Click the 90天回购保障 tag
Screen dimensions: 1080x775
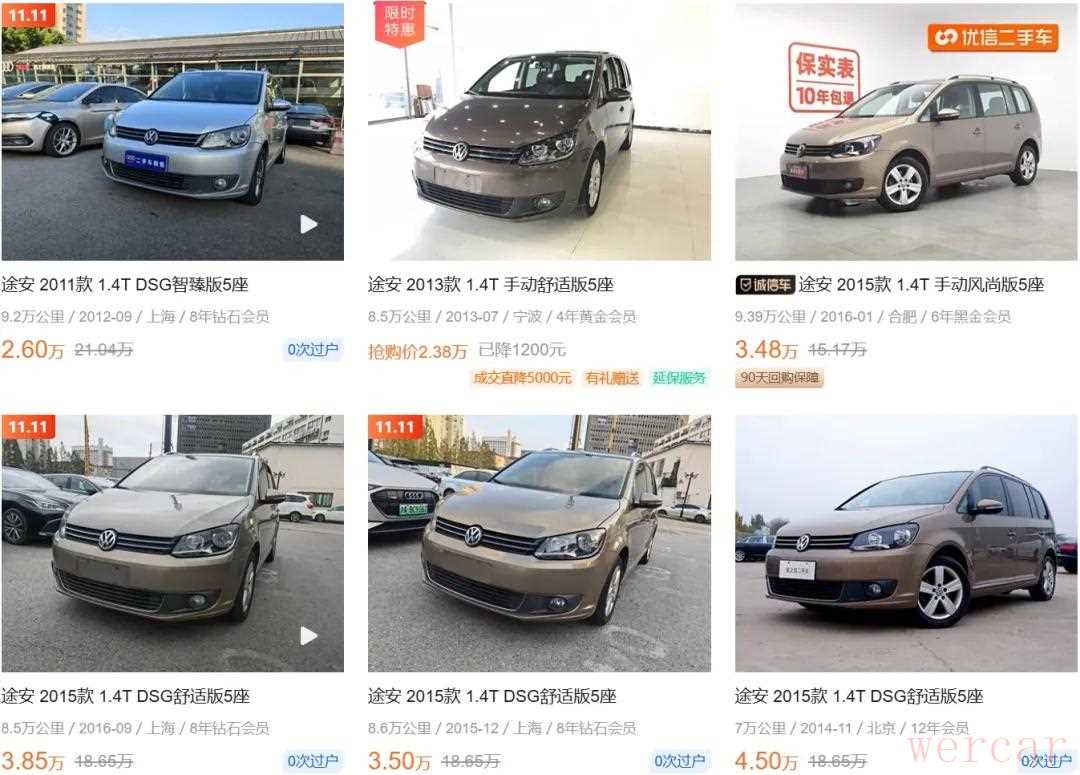click(779, 378)
